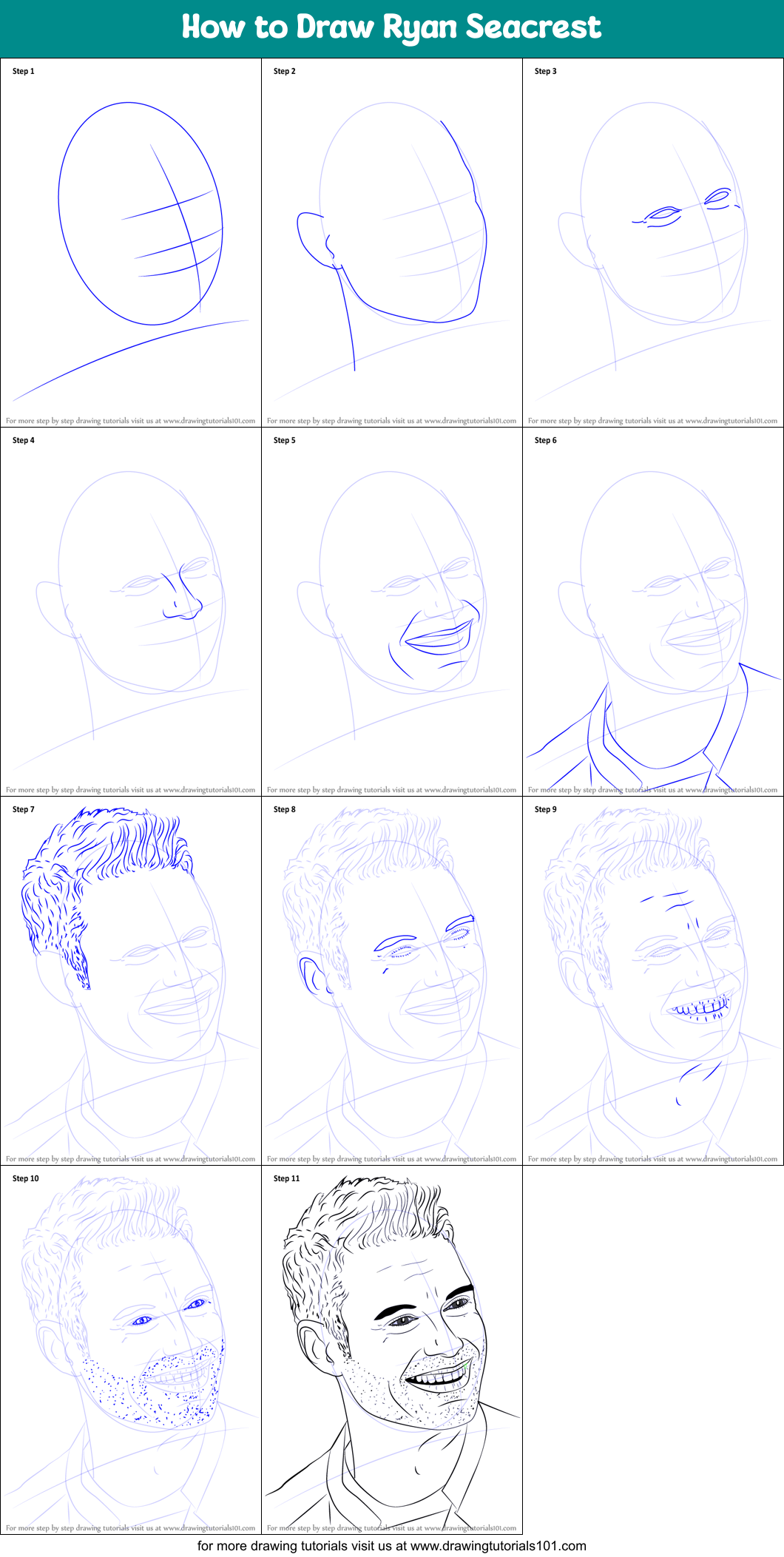Open the Step 2 ear and jaw drawing
Viewport: 784px width, 1557px height.
392,243
